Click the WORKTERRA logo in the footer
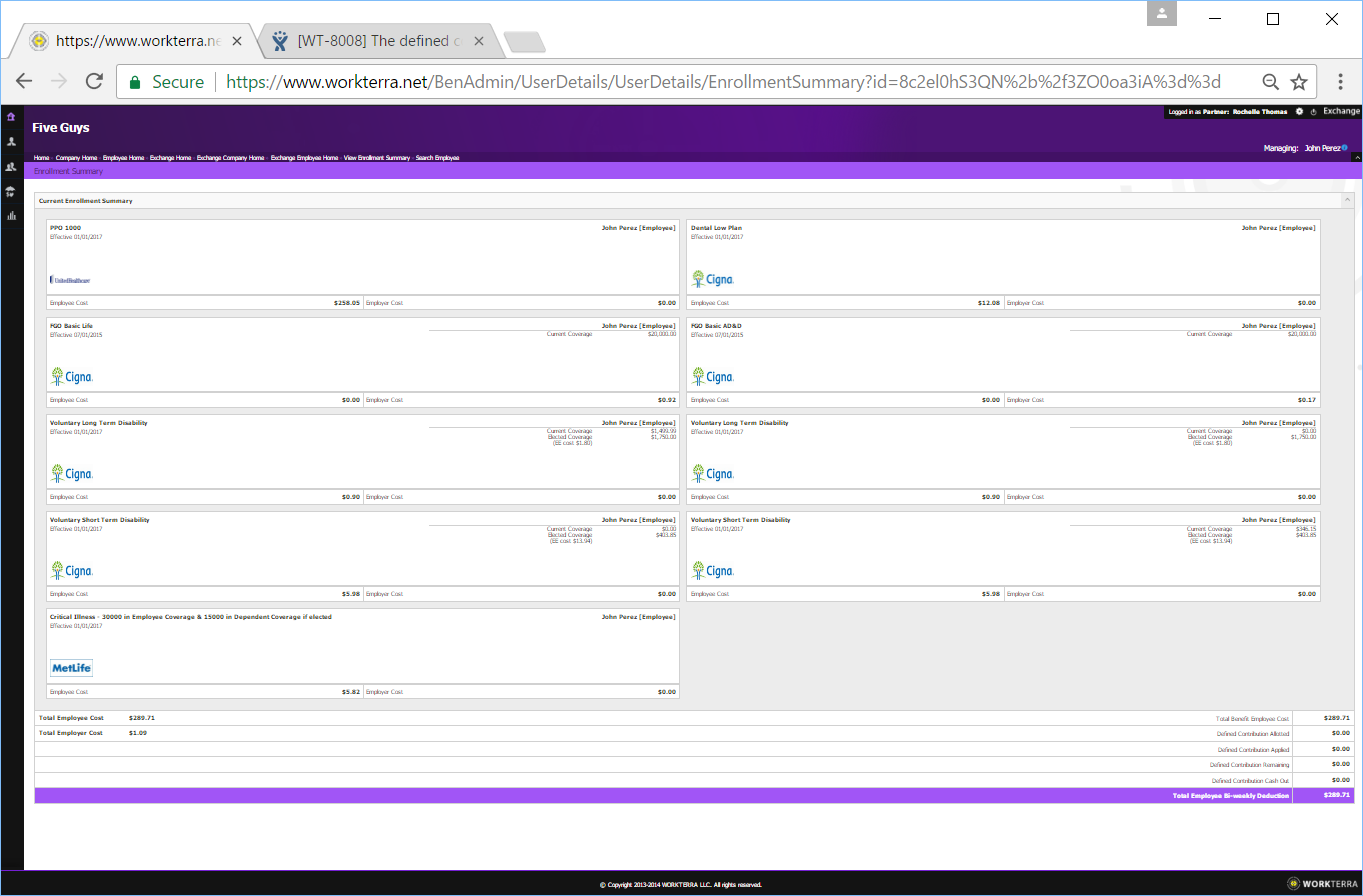The height and width of the screenshot is (896, 1363). point(1322,883)
